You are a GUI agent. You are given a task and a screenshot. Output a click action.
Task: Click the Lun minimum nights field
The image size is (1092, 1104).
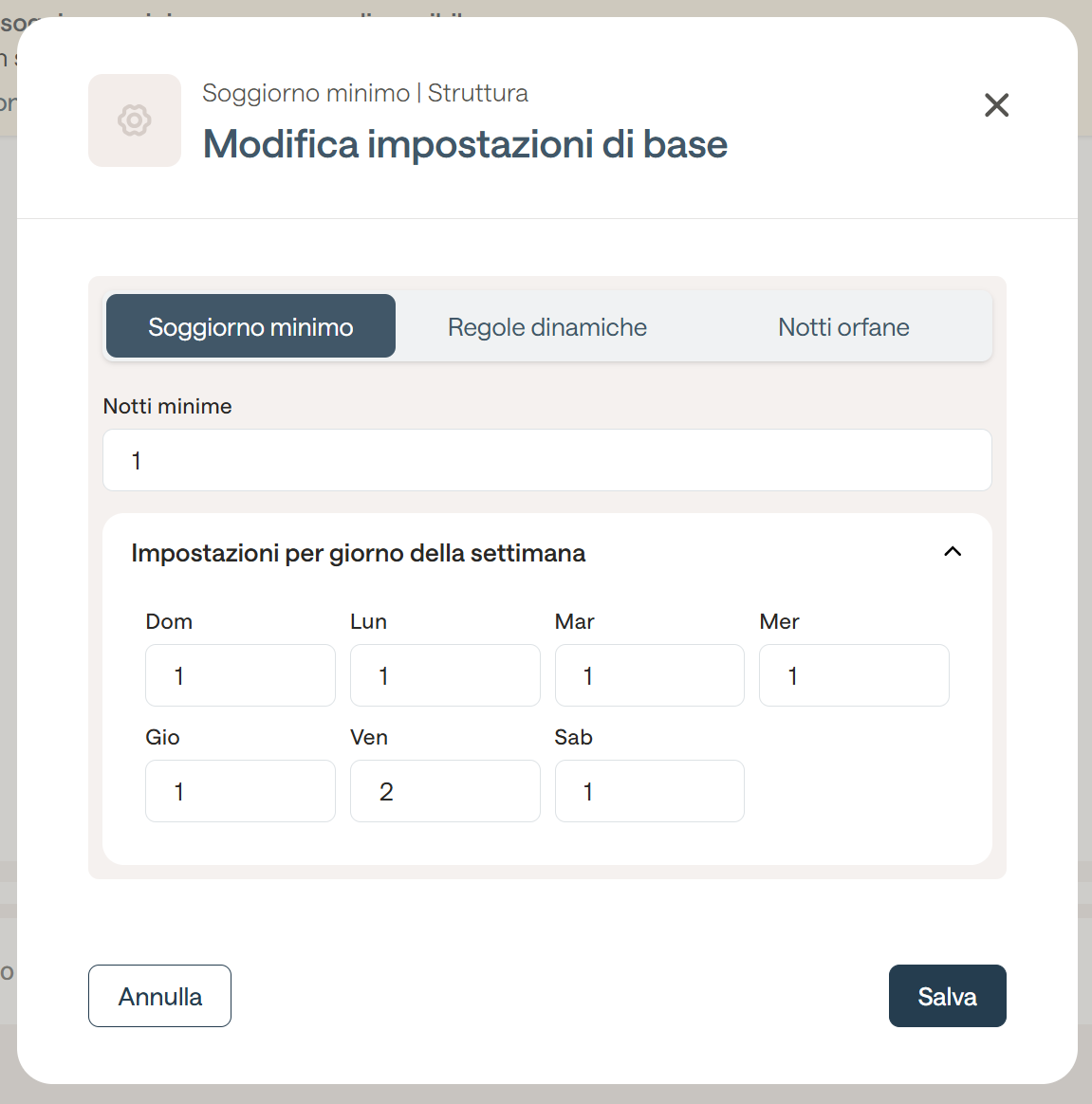pos(445,676)
